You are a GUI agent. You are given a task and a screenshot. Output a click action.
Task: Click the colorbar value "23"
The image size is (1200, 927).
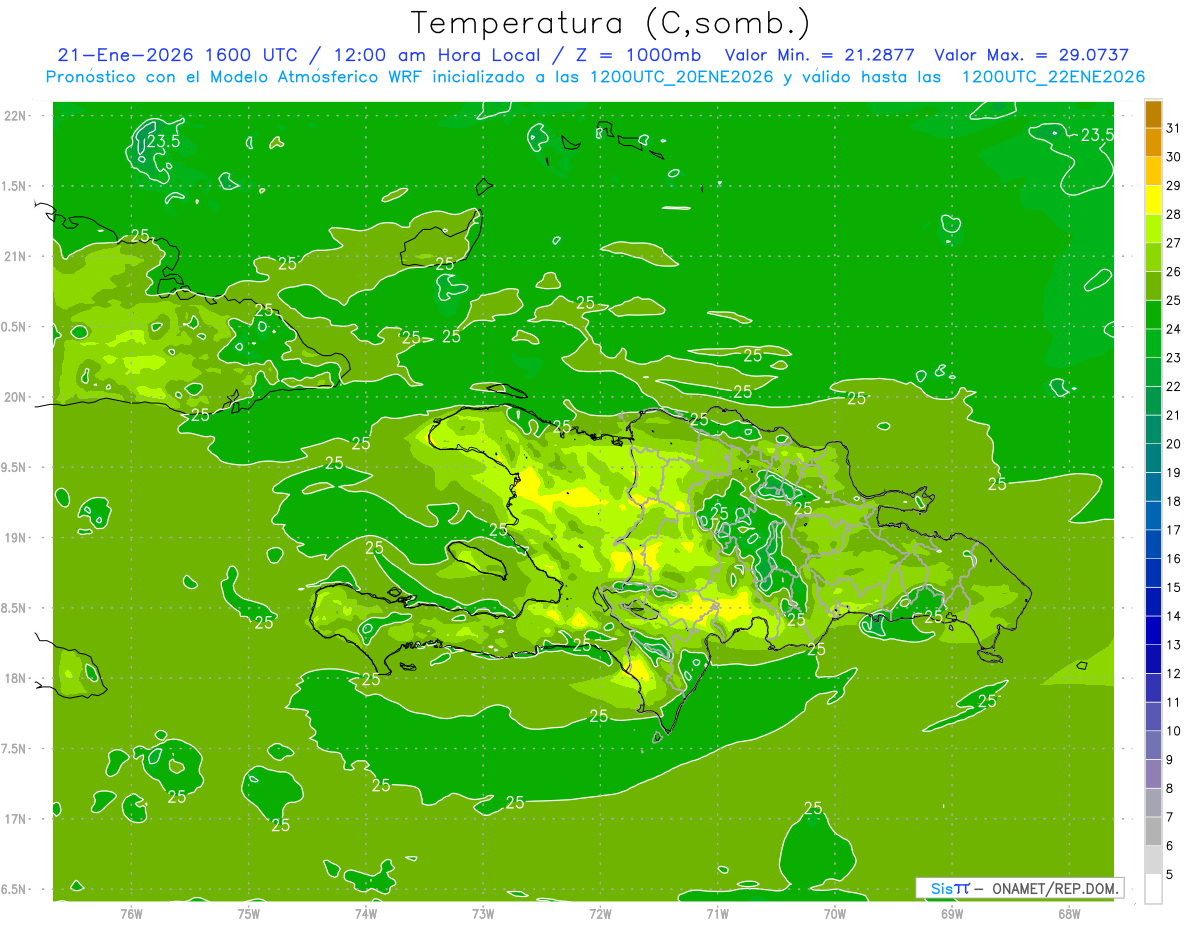(x=1174, y=358)
